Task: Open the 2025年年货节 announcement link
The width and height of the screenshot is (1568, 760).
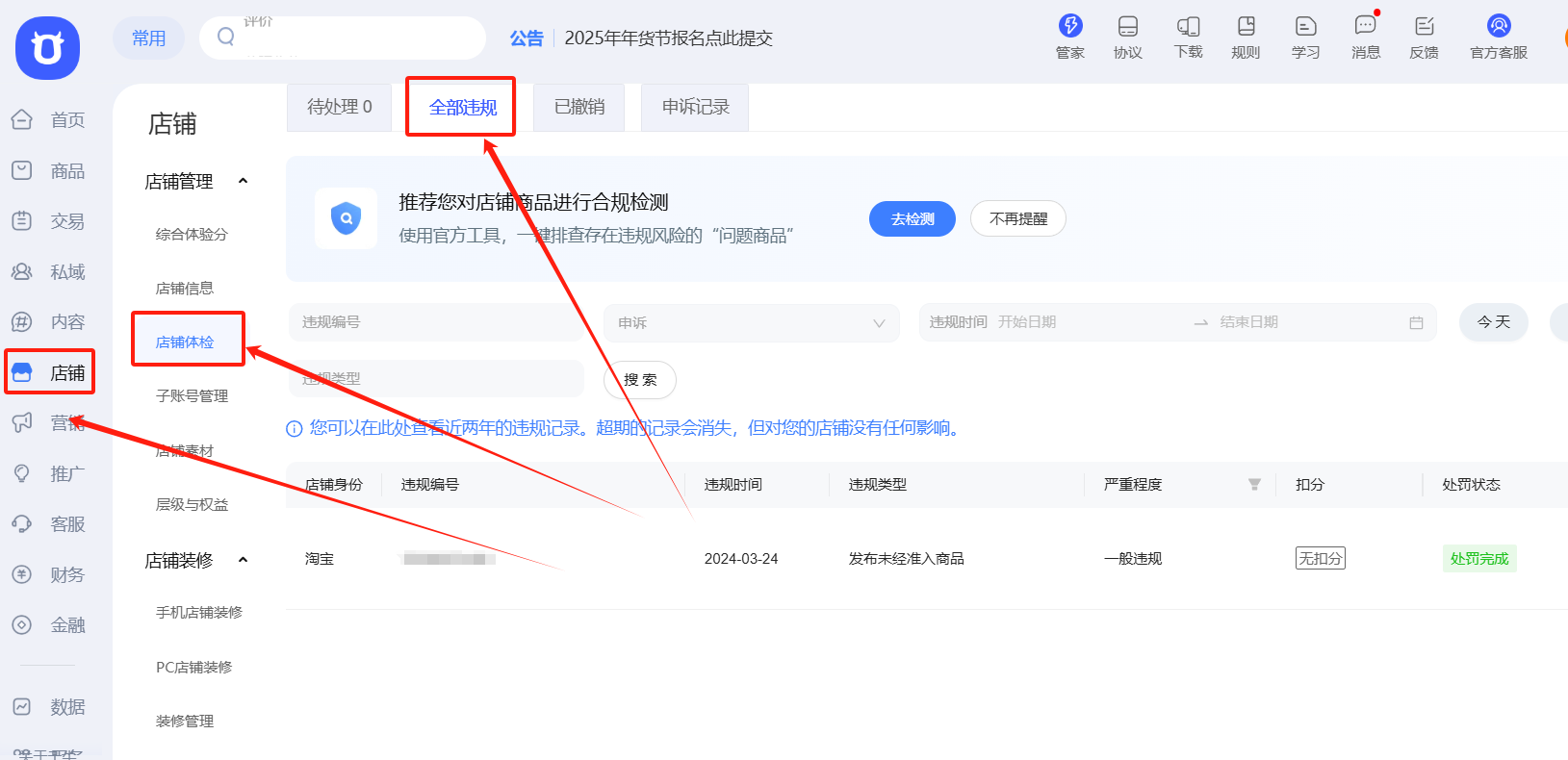Action: (x=669, y=38)
